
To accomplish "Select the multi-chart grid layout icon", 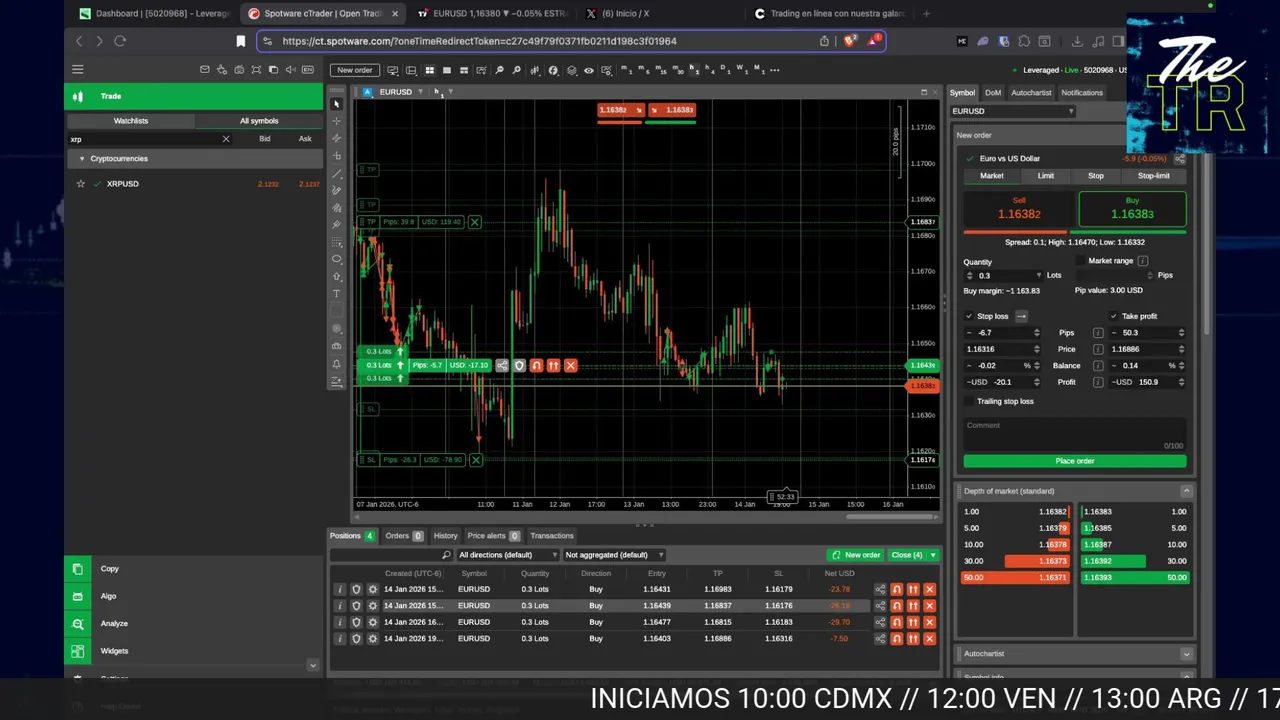I will pyautogui.click(x=430, y=70).
